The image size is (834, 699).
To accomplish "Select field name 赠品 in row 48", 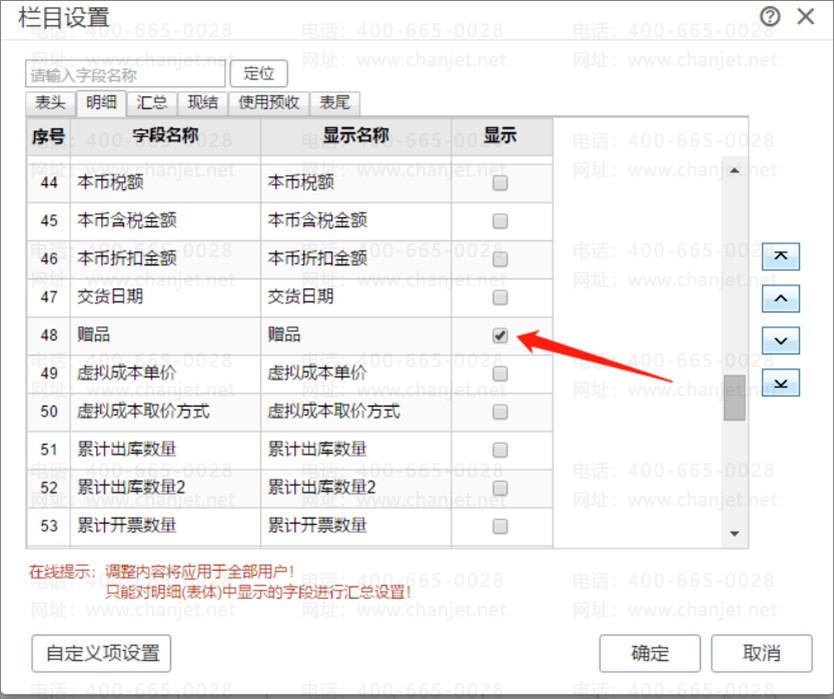I will (x=165, y=335).
